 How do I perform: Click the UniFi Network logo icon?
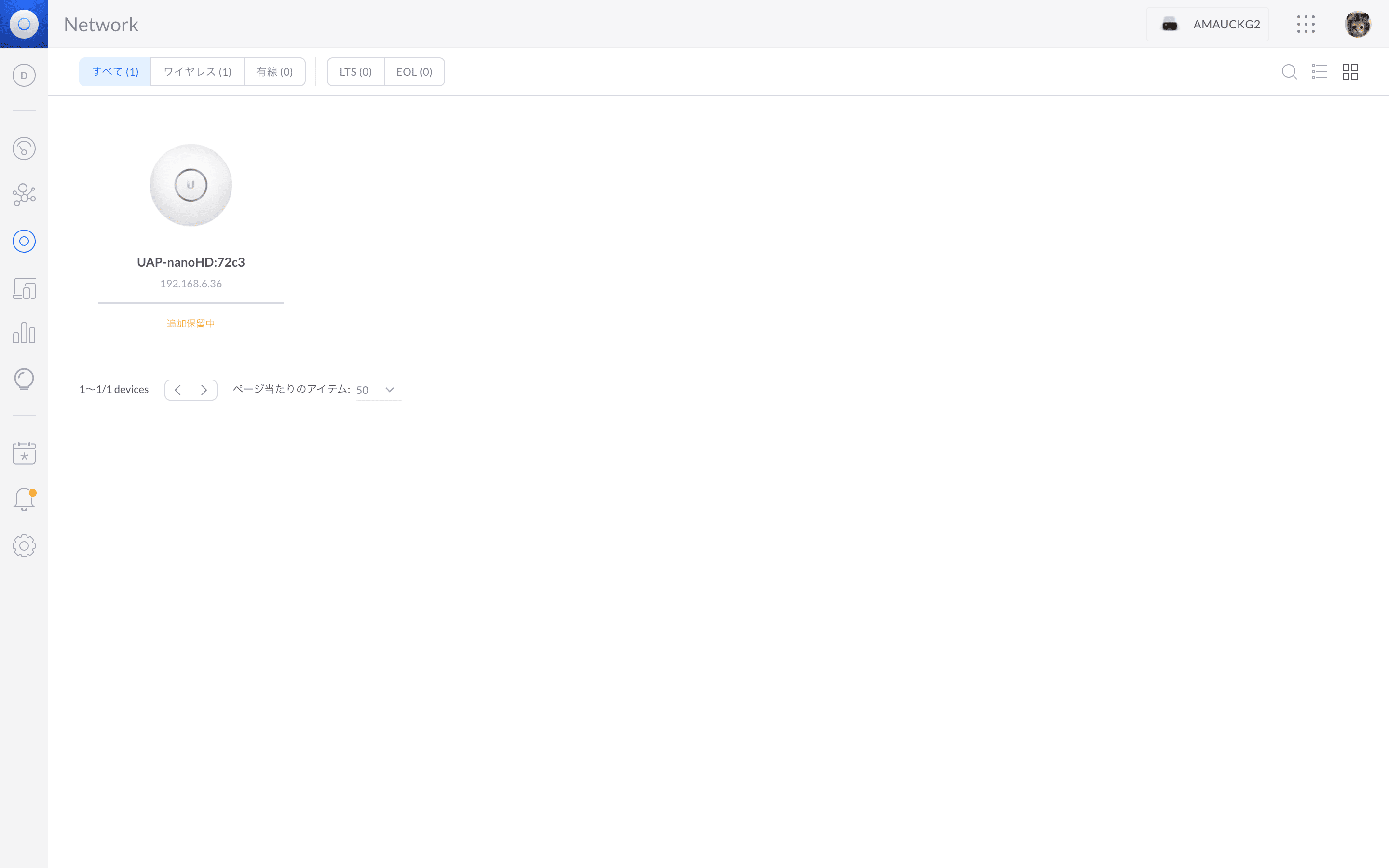click(24, 24)
